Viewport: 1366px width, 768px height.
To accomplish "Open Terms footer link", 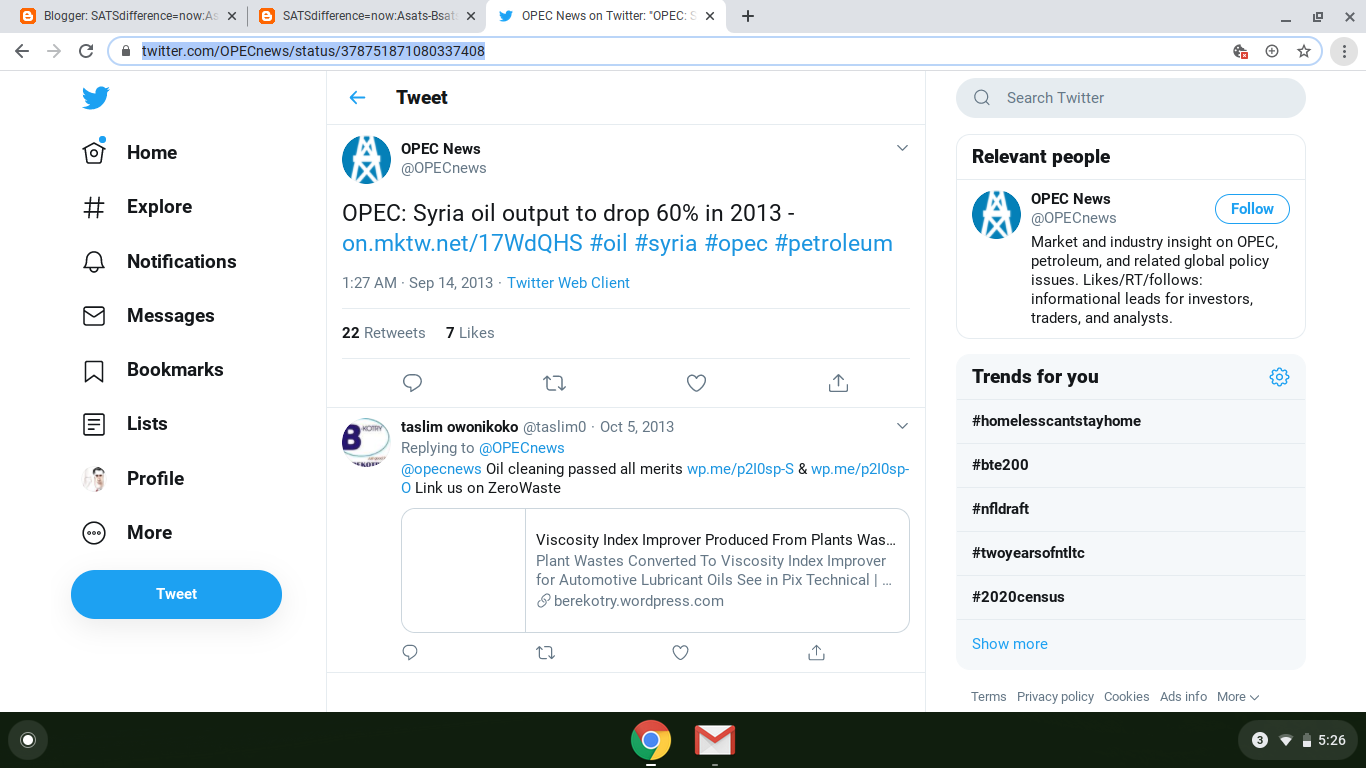I will coord(989,697).
